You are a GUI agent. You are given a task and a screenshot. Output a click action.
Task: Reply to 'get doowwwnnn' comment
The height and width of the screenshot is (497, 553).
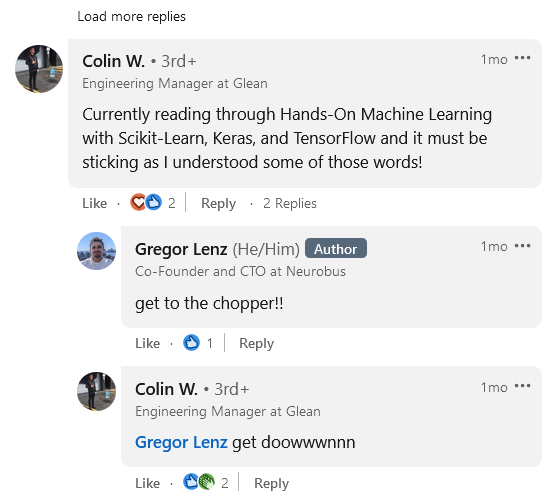tap(271, 483)
